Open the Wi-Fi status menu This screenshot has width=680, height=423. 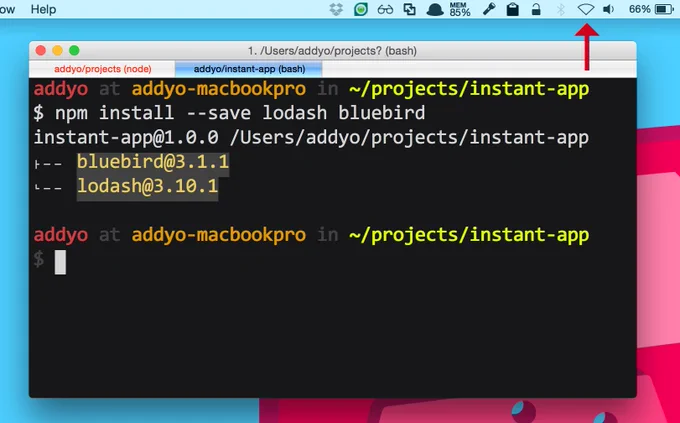pyautogui.click(x=585, y=9)
